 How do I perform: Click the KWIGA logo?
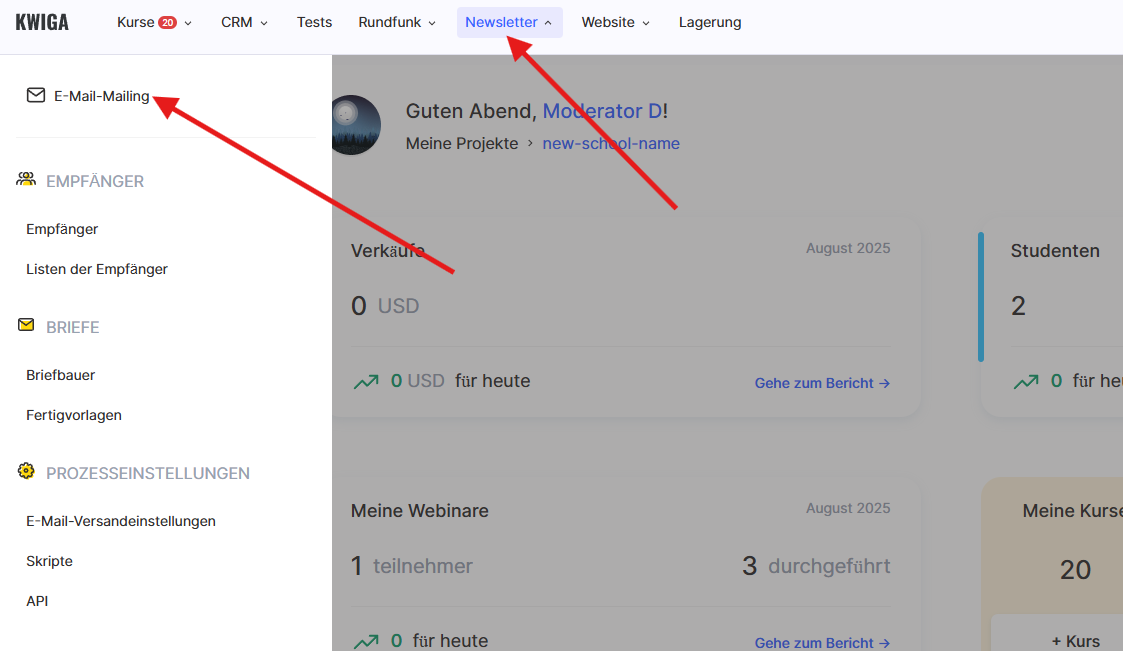click(42, 22)
